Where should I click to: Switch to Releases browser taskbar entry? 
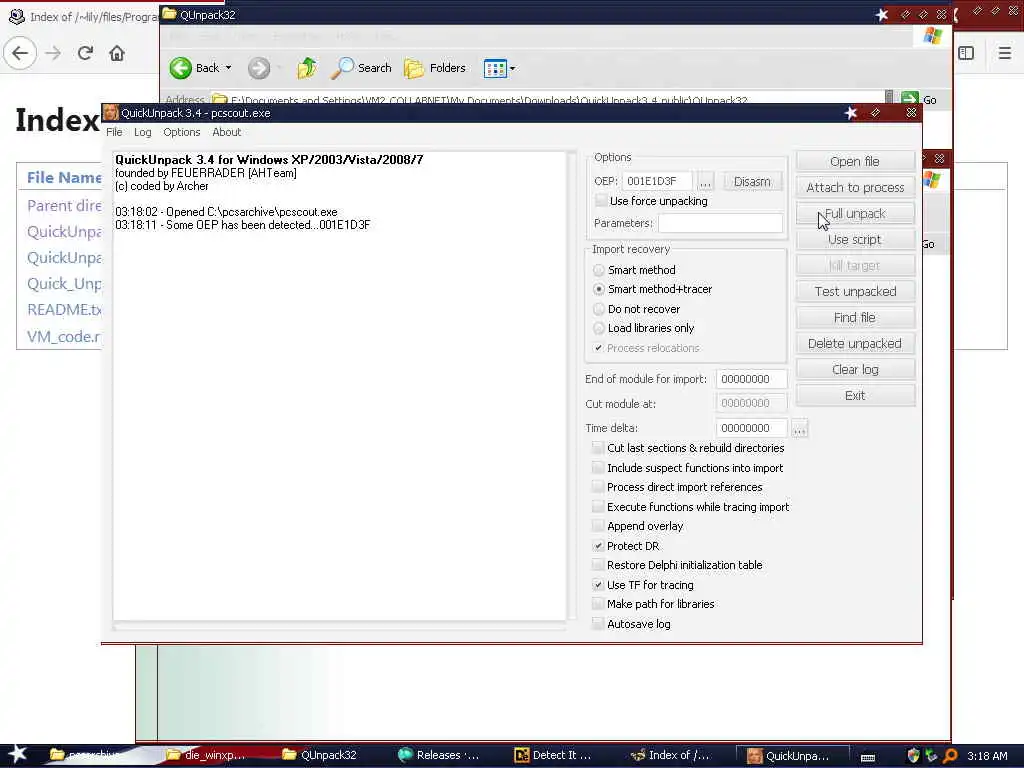[439, 755]
